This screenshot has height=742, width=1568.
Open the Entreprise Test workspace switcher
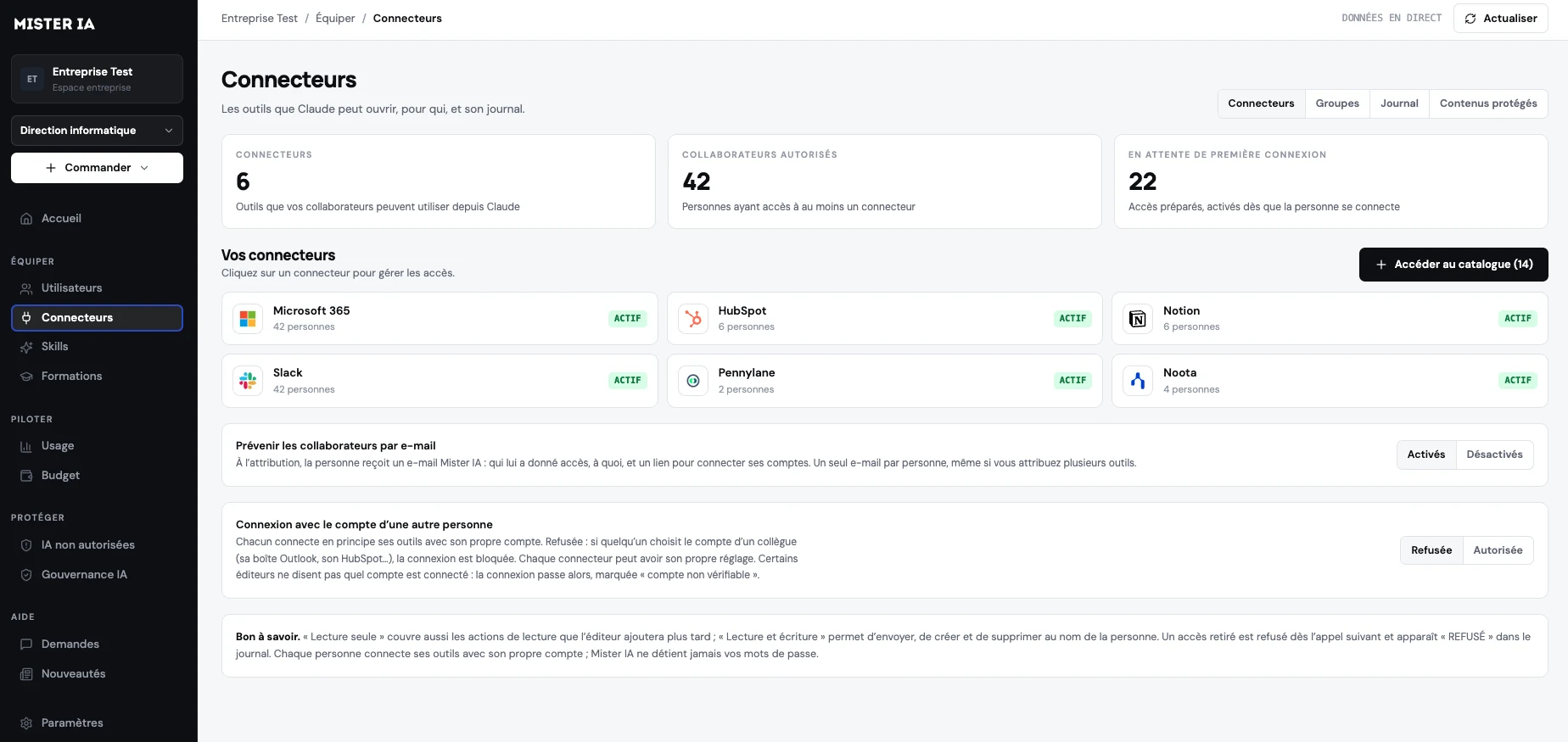[97, 79]
